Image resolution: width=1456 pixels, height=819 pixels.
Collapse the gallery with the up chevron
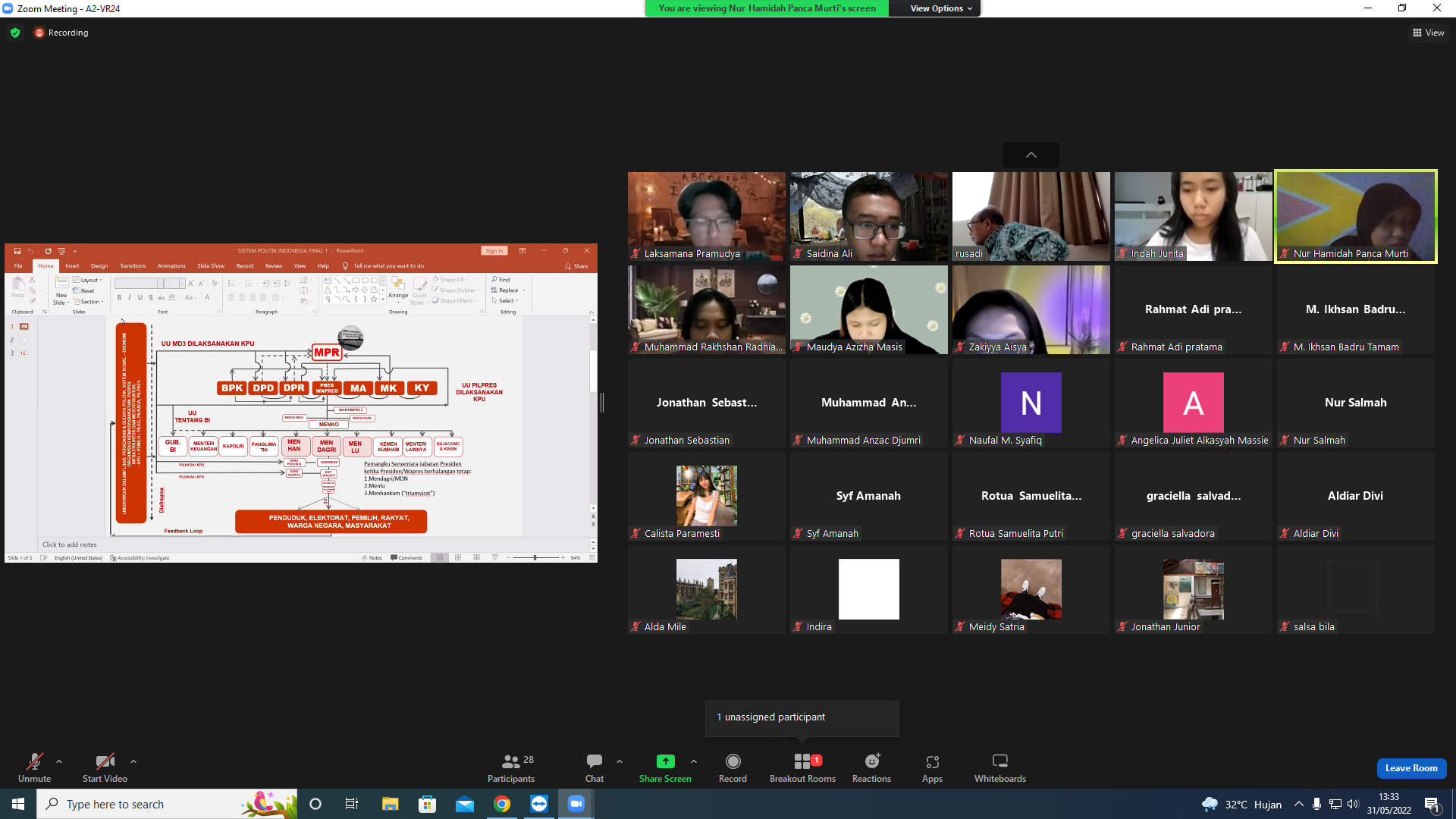(x=1031, y=155)
